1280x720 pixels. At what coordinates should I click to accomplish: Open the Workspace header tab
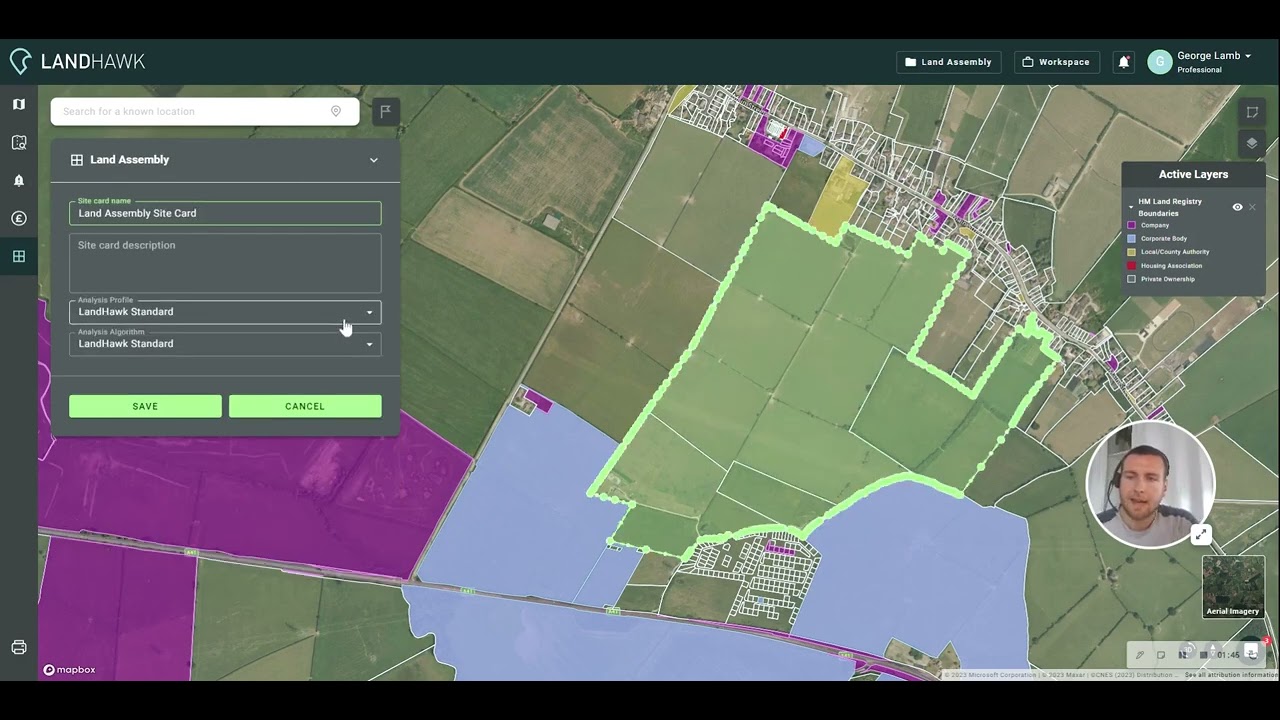[x=1057, y=62]
